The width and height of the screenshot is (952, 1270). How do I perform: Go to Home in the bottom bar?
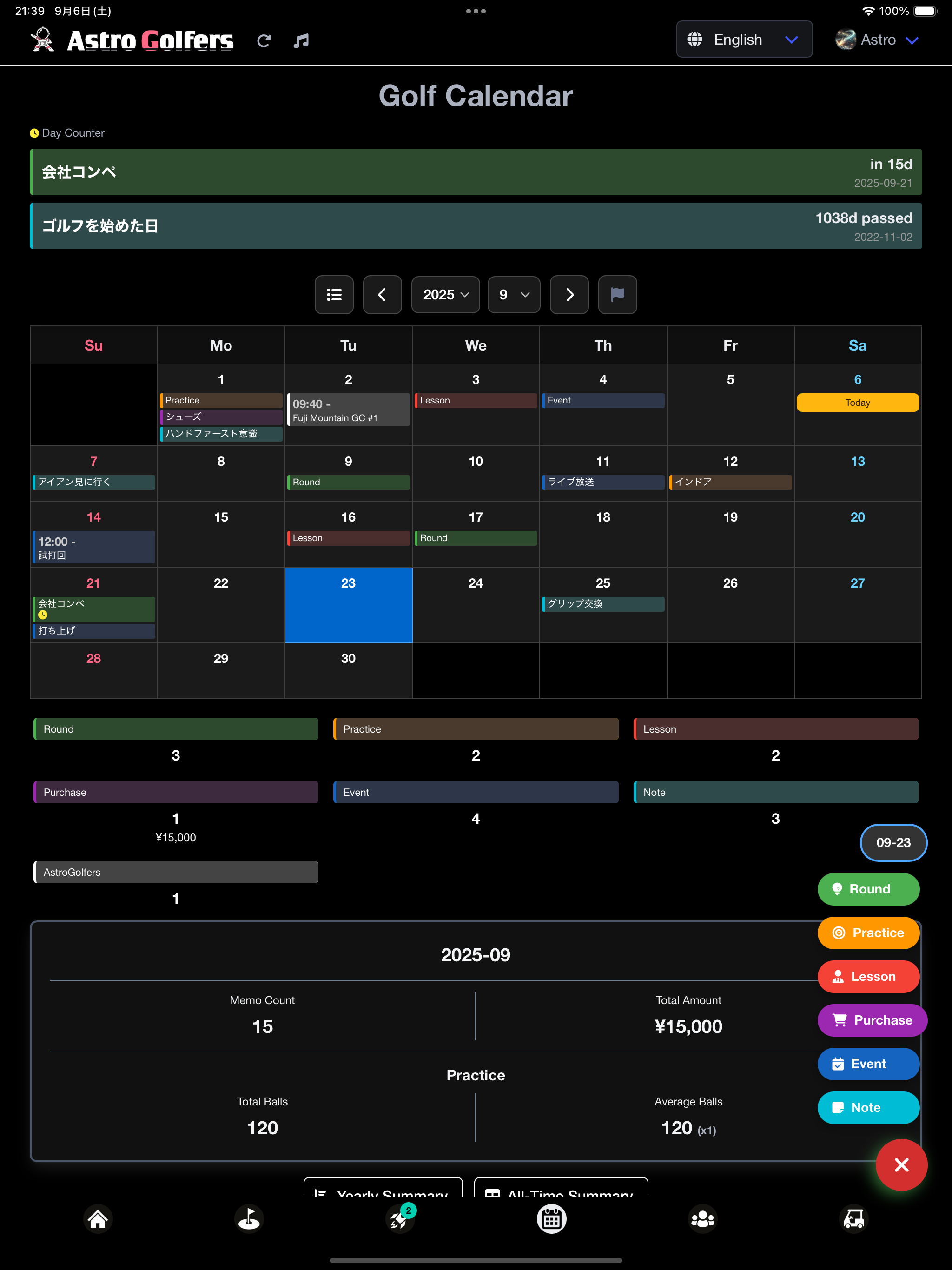[x=98, y=1219]
